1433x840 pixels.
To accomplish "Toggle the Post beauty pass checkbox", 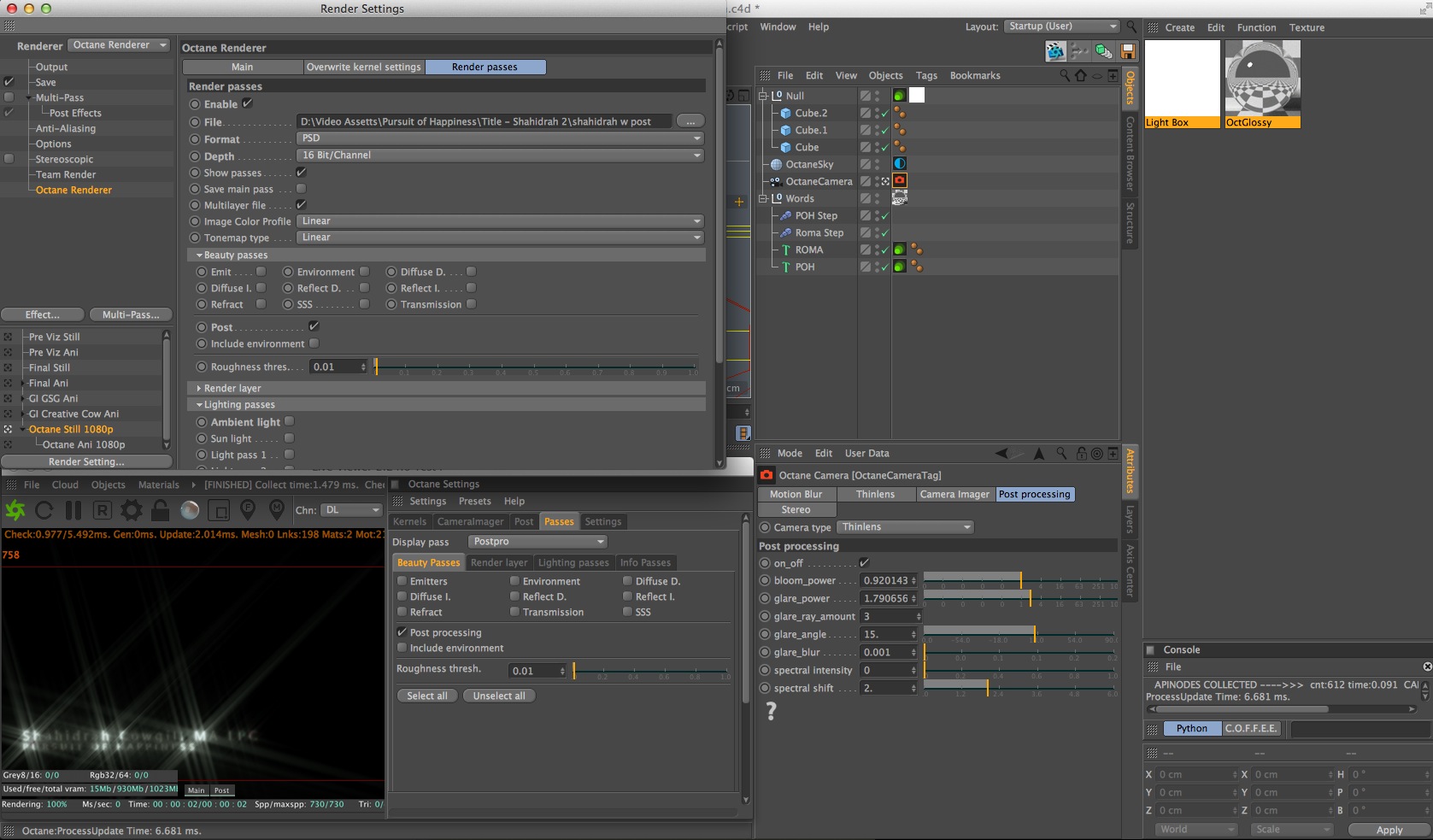I will coord(314,326).
